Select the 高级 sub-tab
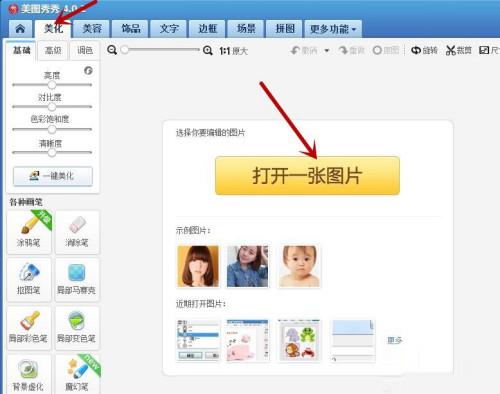500x394 pixels. coord(53,50)
